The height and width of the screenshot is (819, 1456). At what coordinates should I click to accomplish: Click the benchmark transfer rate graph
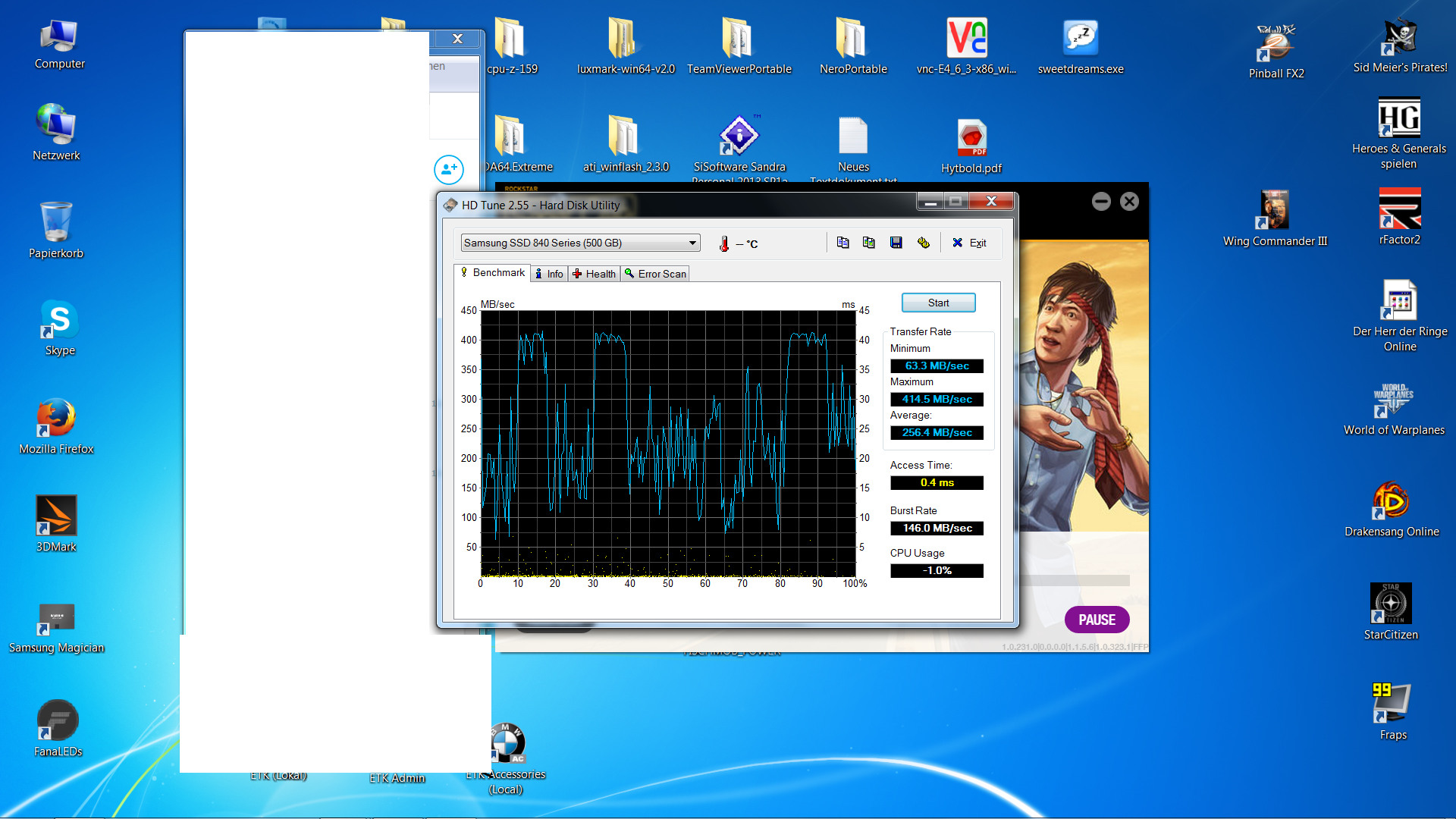tap(667, 444)
